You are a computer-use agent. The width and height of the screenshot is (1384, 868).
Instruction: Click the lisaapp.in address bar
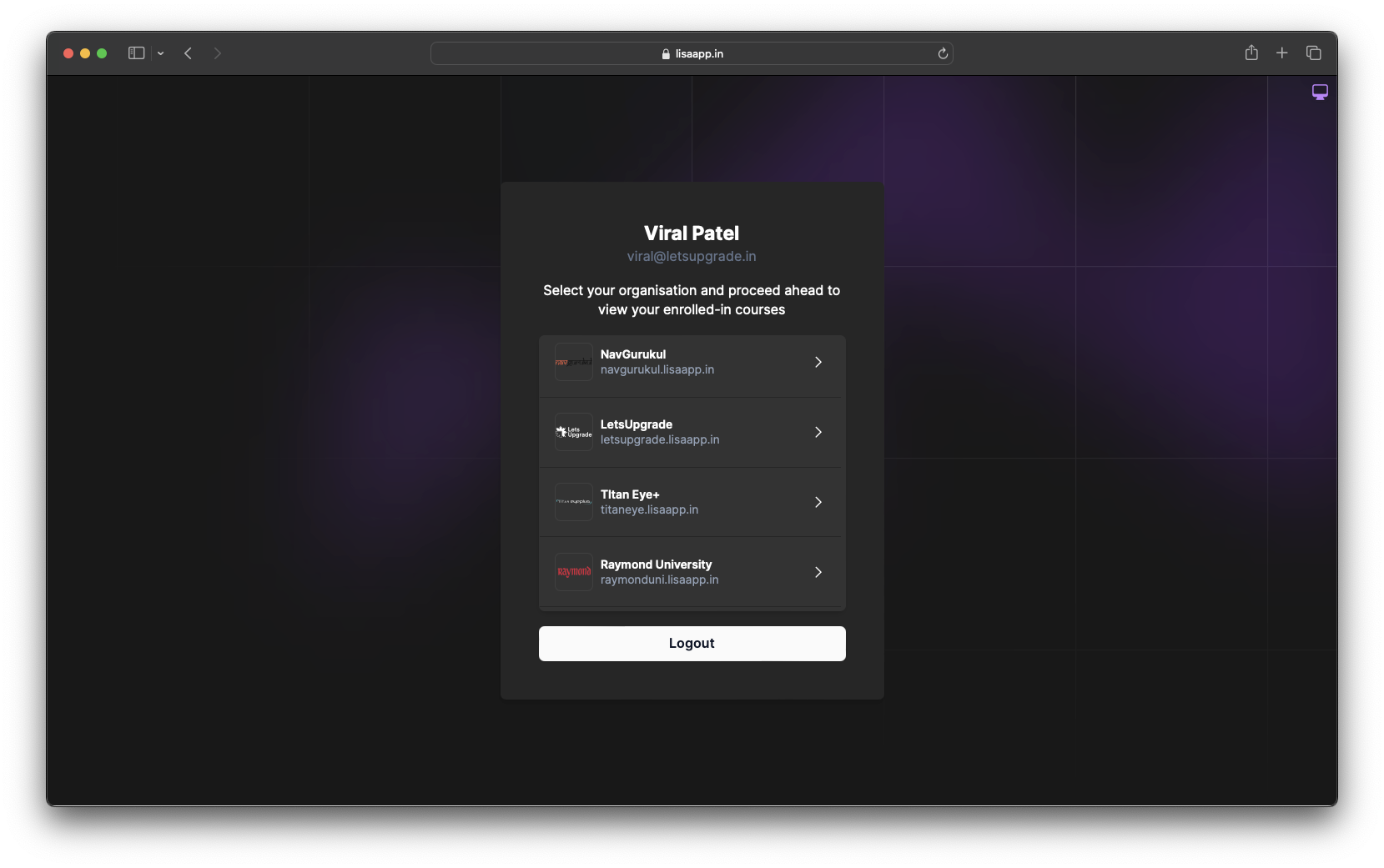click(692, 53)
